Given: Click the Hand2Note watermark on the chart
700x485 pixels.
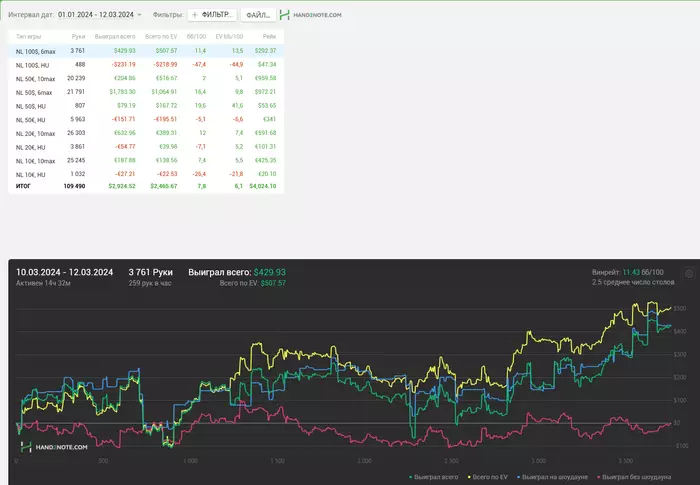Looking at the screenshot, I should tap(54, 447).
